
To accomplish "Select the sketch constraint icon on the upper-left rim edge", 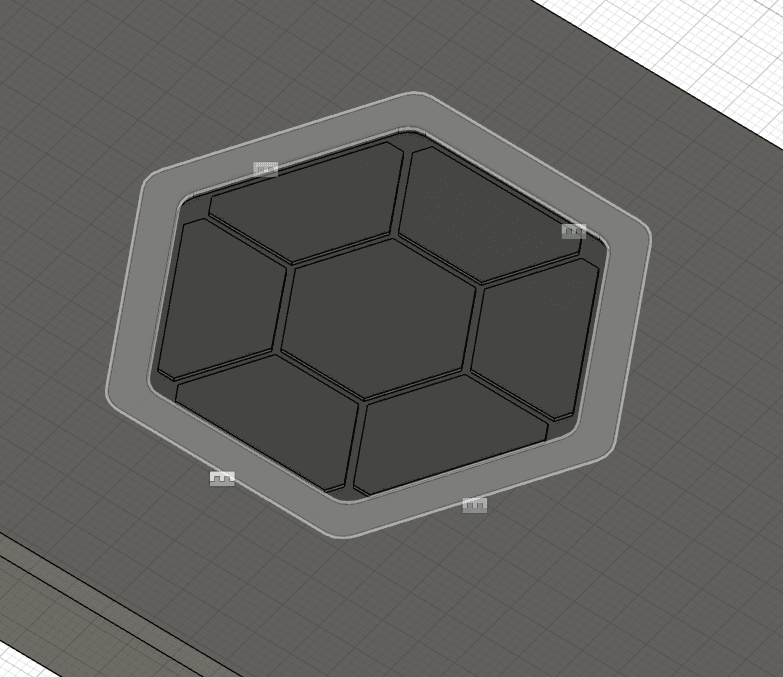I will pyautogui.click(x=264, y=169).
